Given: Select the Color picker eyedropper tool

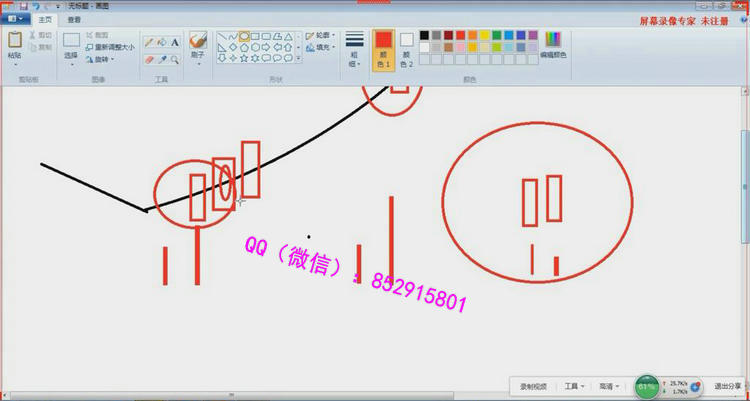Looking at the screenshot, I should (x=162, y=59).
